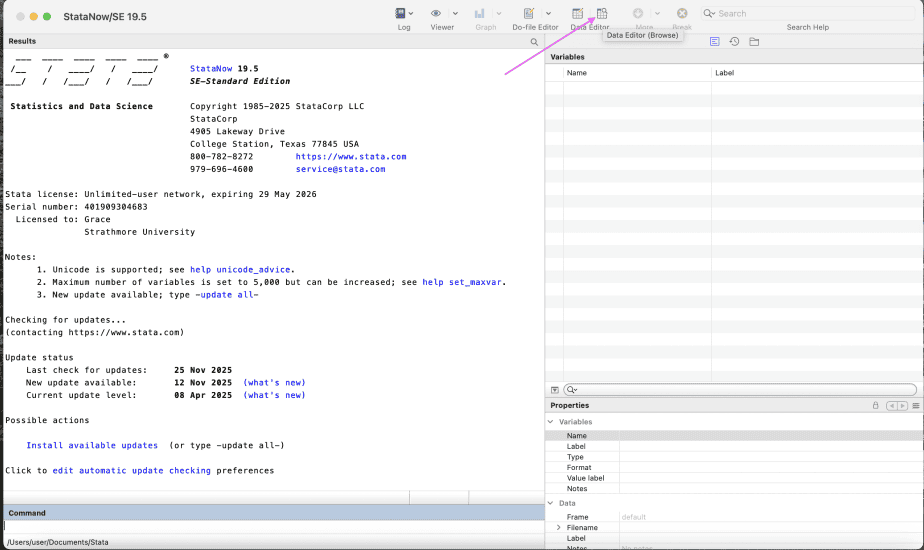
Task: Open what's new for 12 Nov 2025
Action: pyautogui.click(x=274, y=383)
